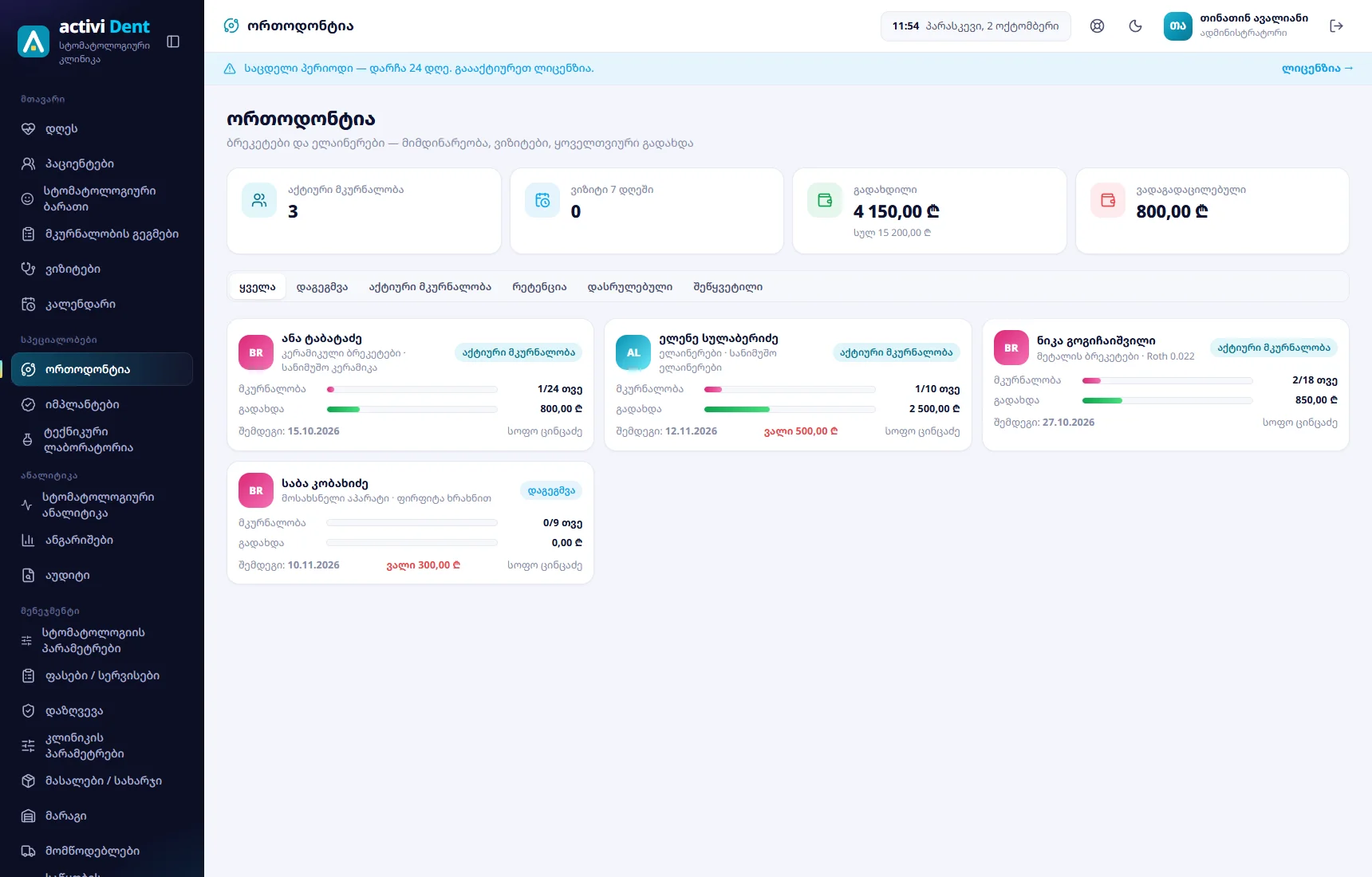
Task: Open მომწოდებლები in sidebar
Action: point(102,851)
